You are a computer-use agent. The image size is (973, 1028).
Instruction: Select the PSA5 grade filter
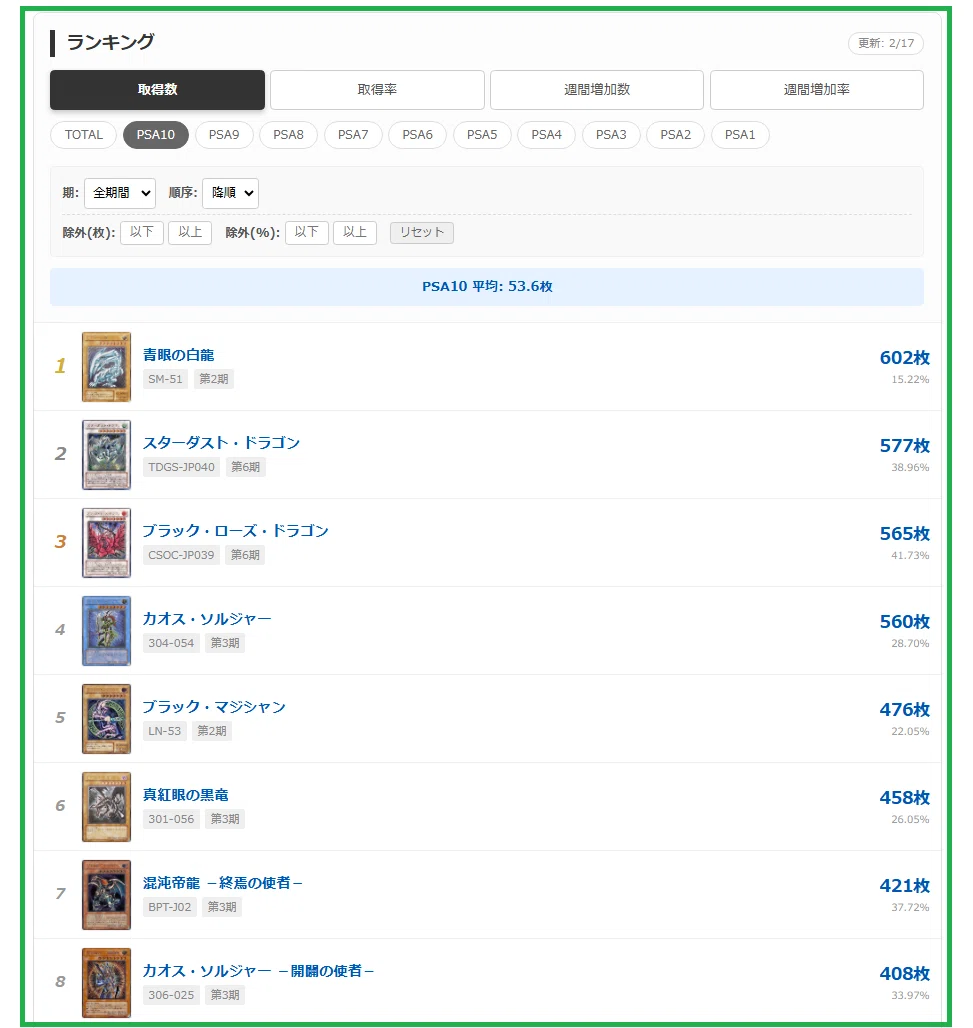482,135
